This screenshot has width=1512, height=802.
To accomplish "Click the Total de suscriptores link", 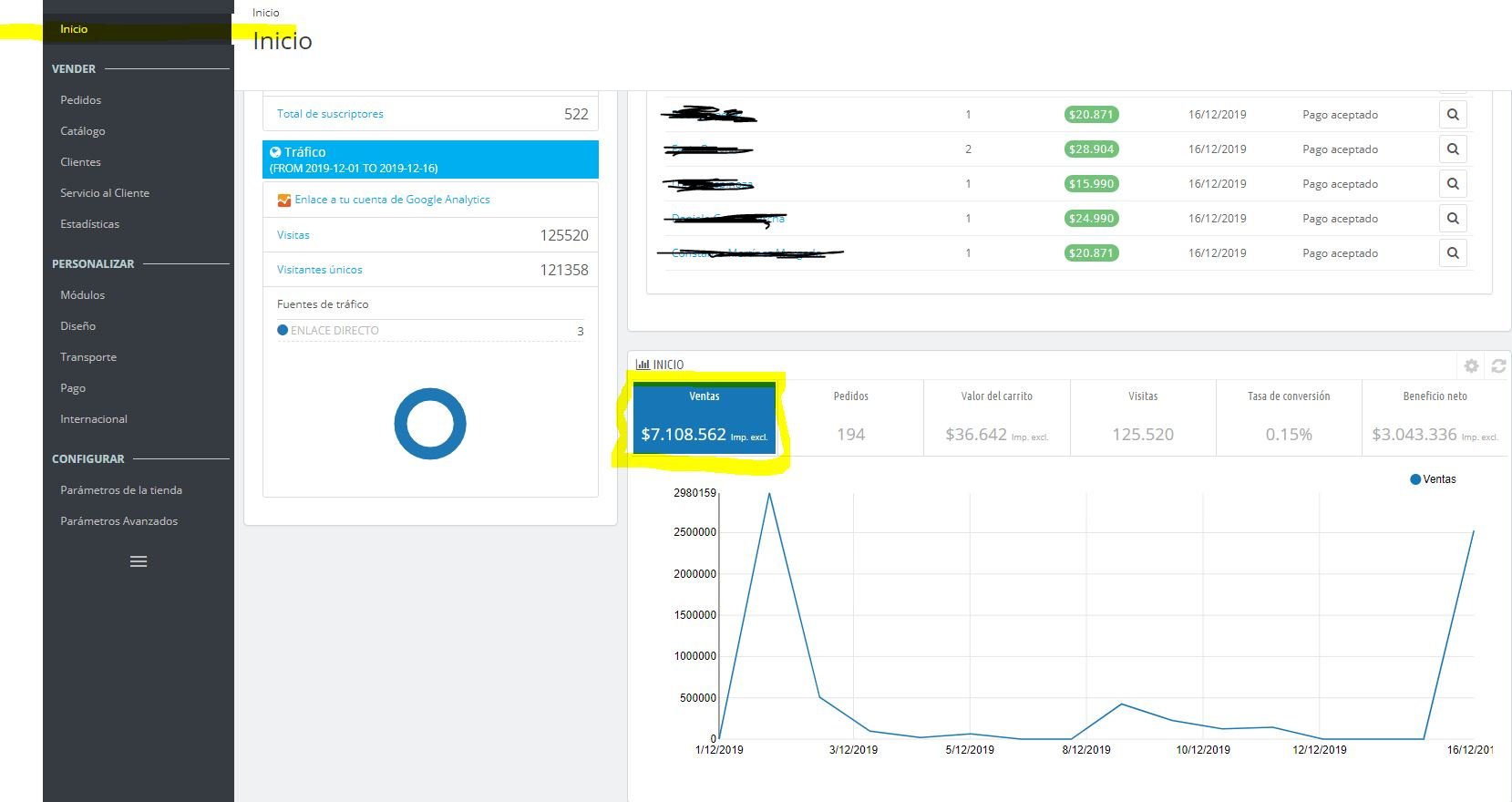I will tap(330, 114).
